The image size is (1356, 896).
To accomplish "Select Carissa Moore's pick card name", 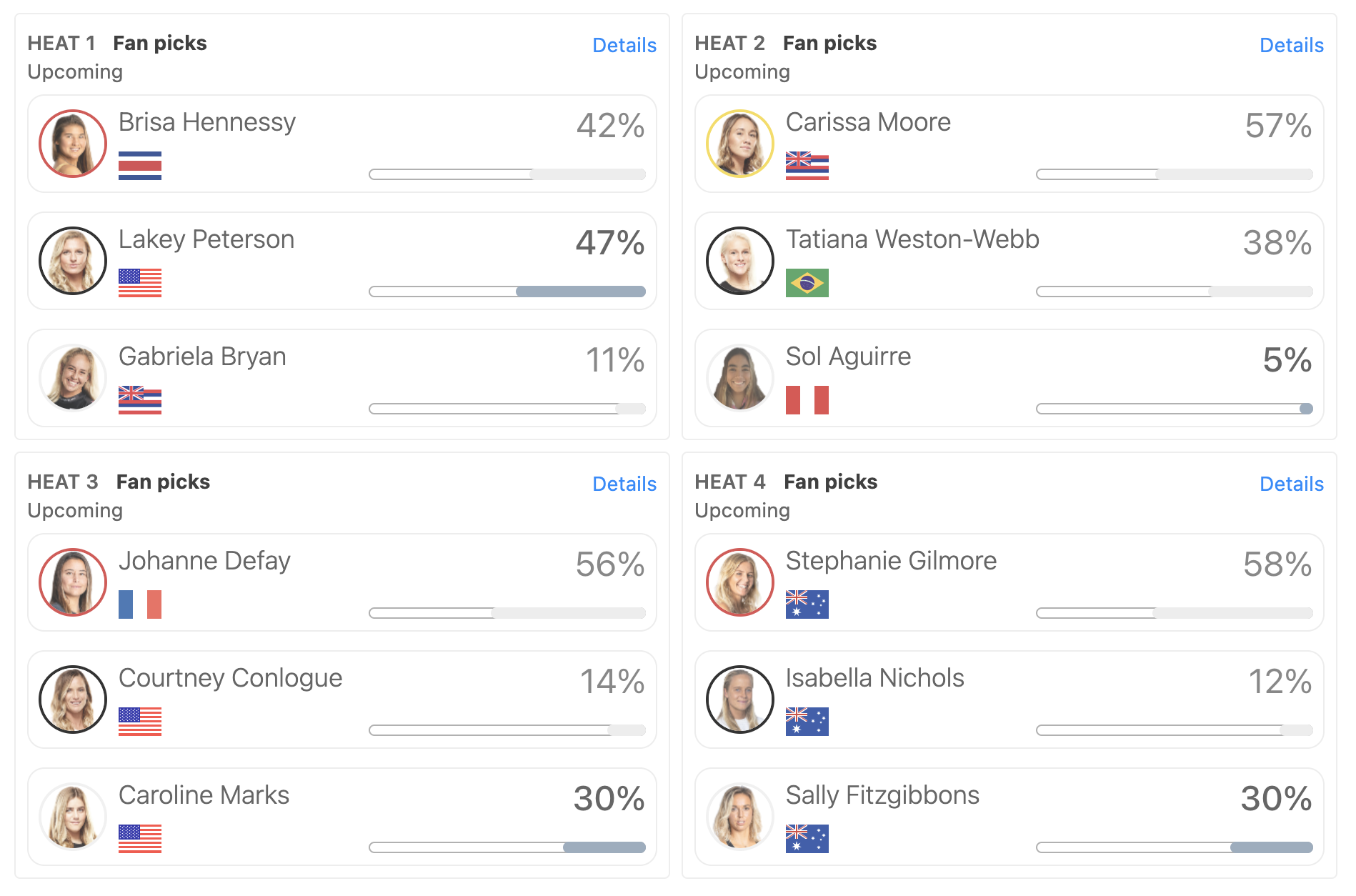I will pyautogui.click(x=868, y=122).
